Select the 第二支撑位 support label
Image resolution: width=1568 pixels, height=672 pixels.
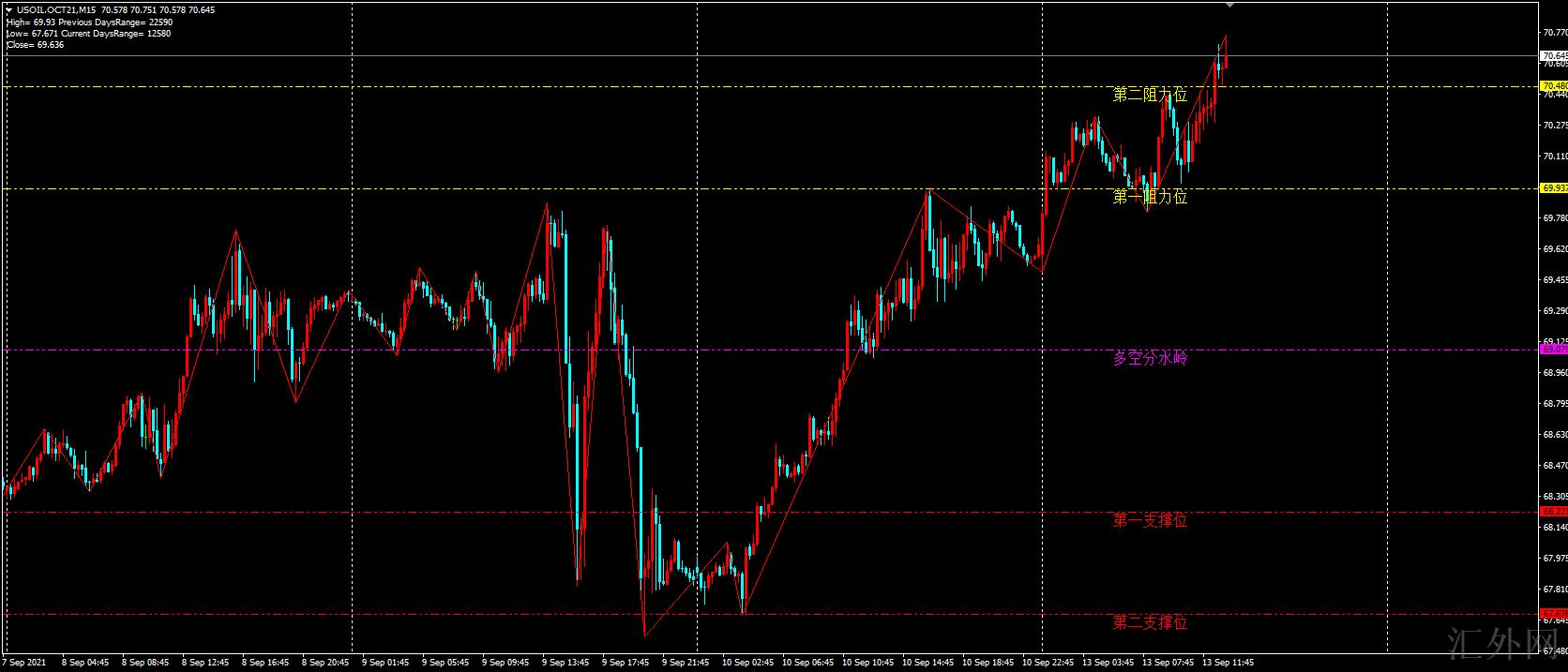1150,622
